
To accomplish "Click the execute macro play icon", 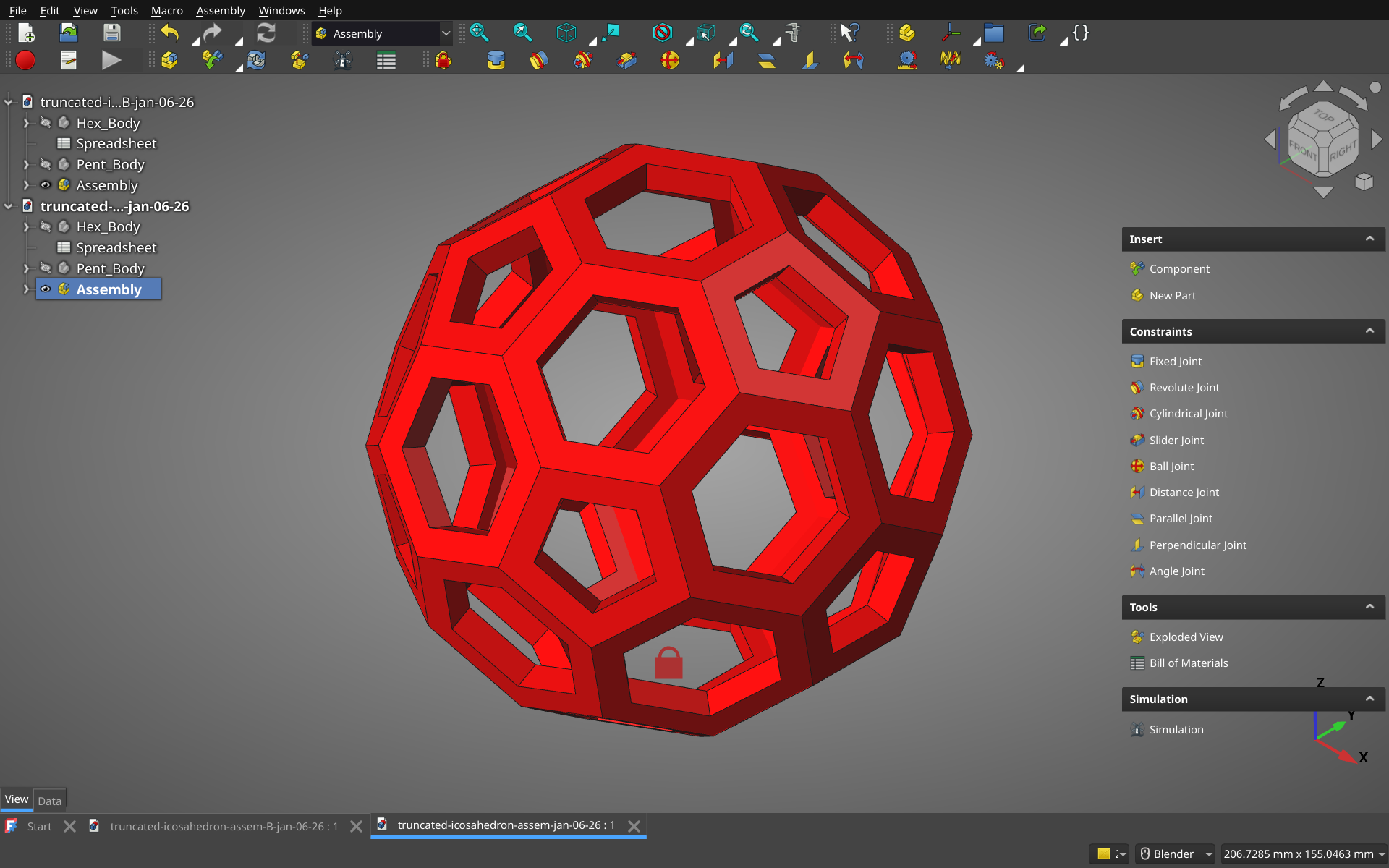I will click(x=111, y=61).
